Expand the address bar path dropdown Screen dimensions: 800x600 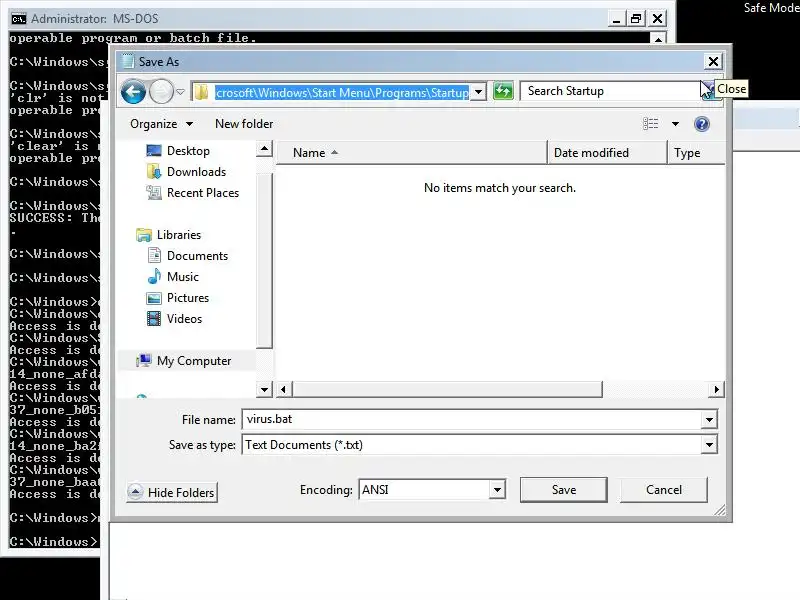pyautogui.click(x=478, y=92)
